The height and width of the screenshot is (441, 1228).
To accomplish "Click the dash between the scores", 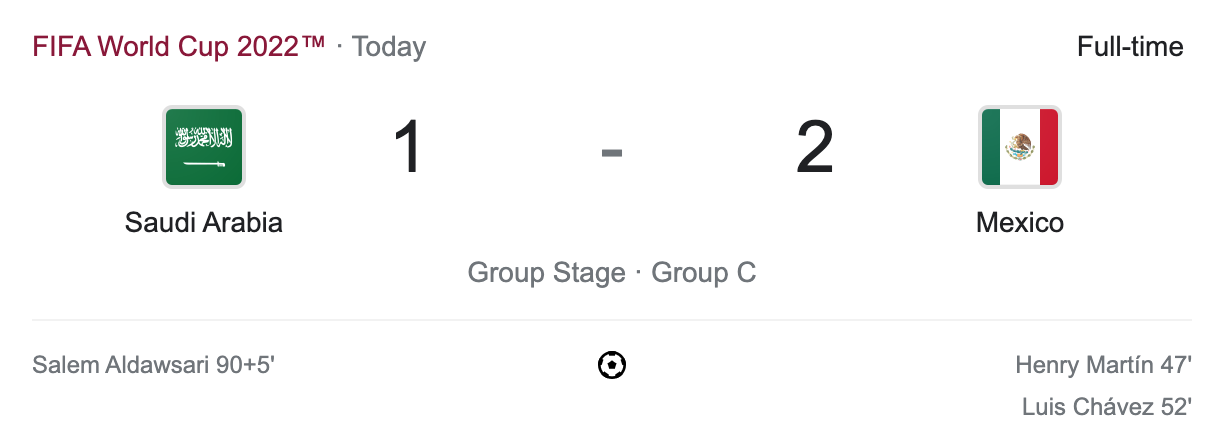I will pos(612,152).
